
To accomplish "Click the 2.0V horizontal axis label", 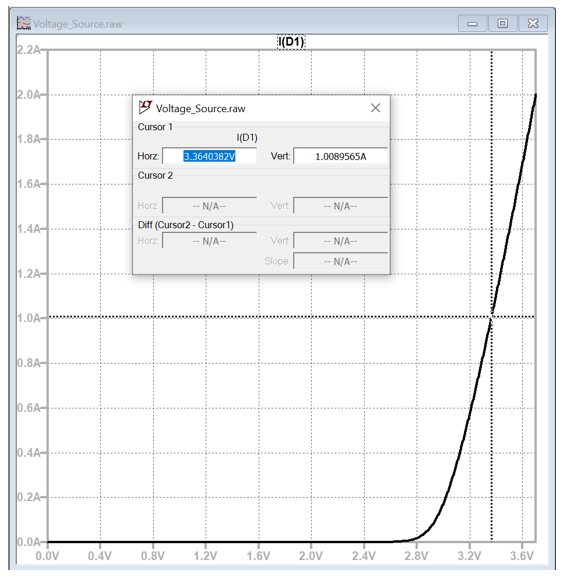I will [311, 556].
